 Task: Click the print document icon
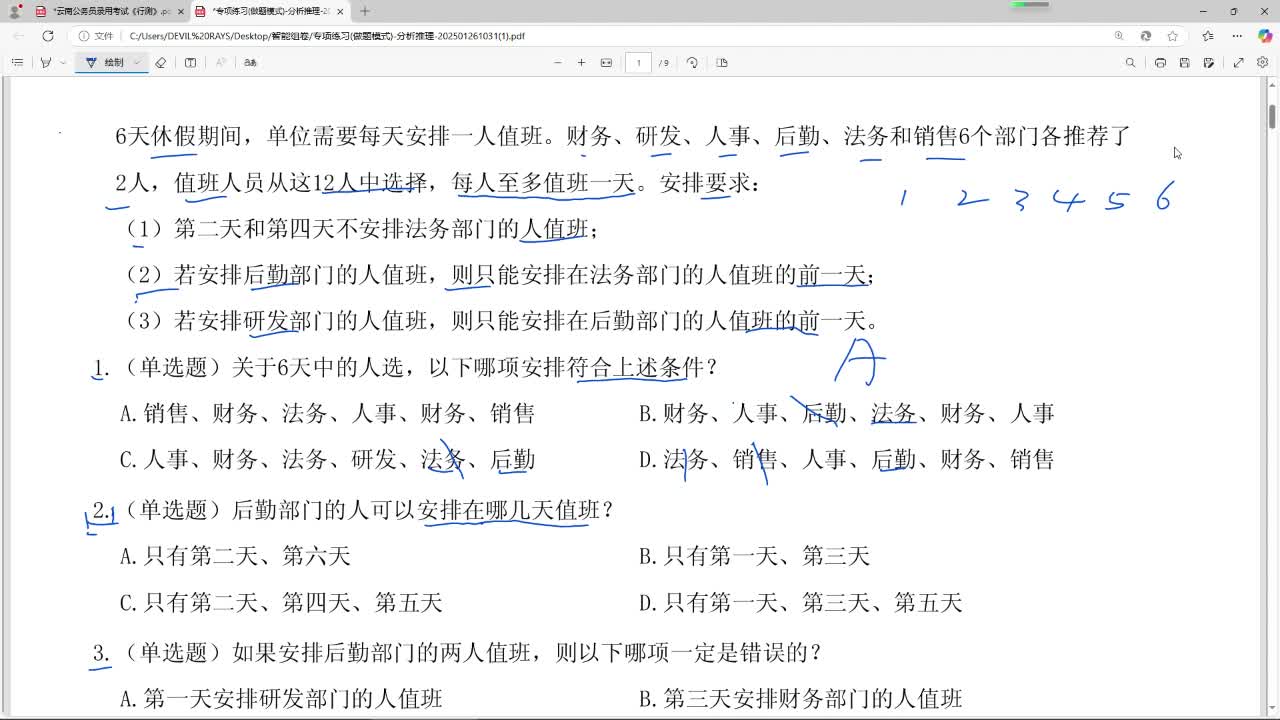click(1160, 62)
